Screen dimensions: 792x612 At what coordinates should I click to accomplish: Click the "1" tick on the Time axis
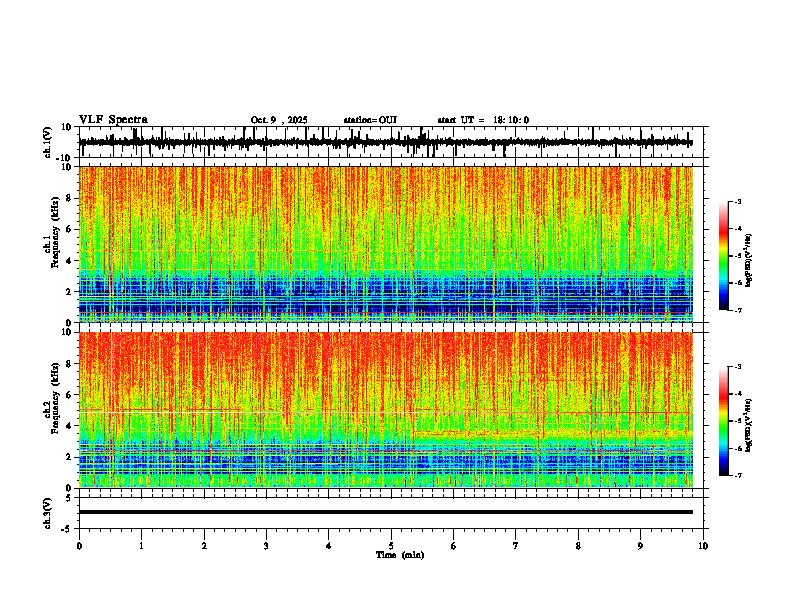(x=141, y=546)
